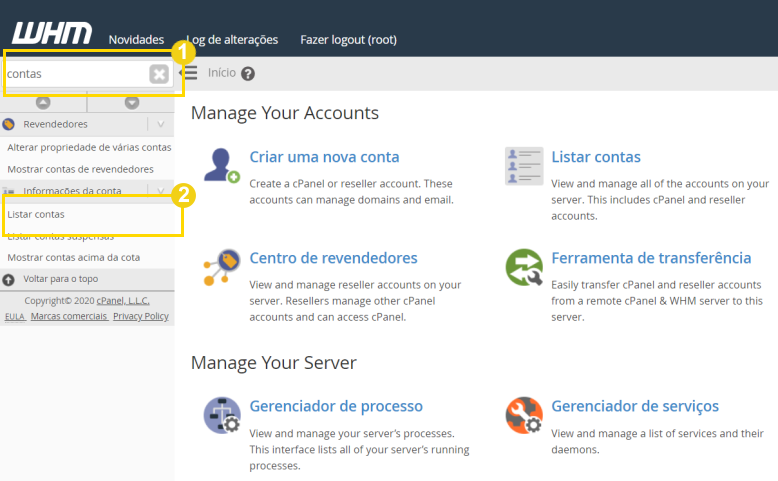Viewport: 778px width, 481px height.
Task: Open the Listar contas heading link
Action: click(596, 157)
